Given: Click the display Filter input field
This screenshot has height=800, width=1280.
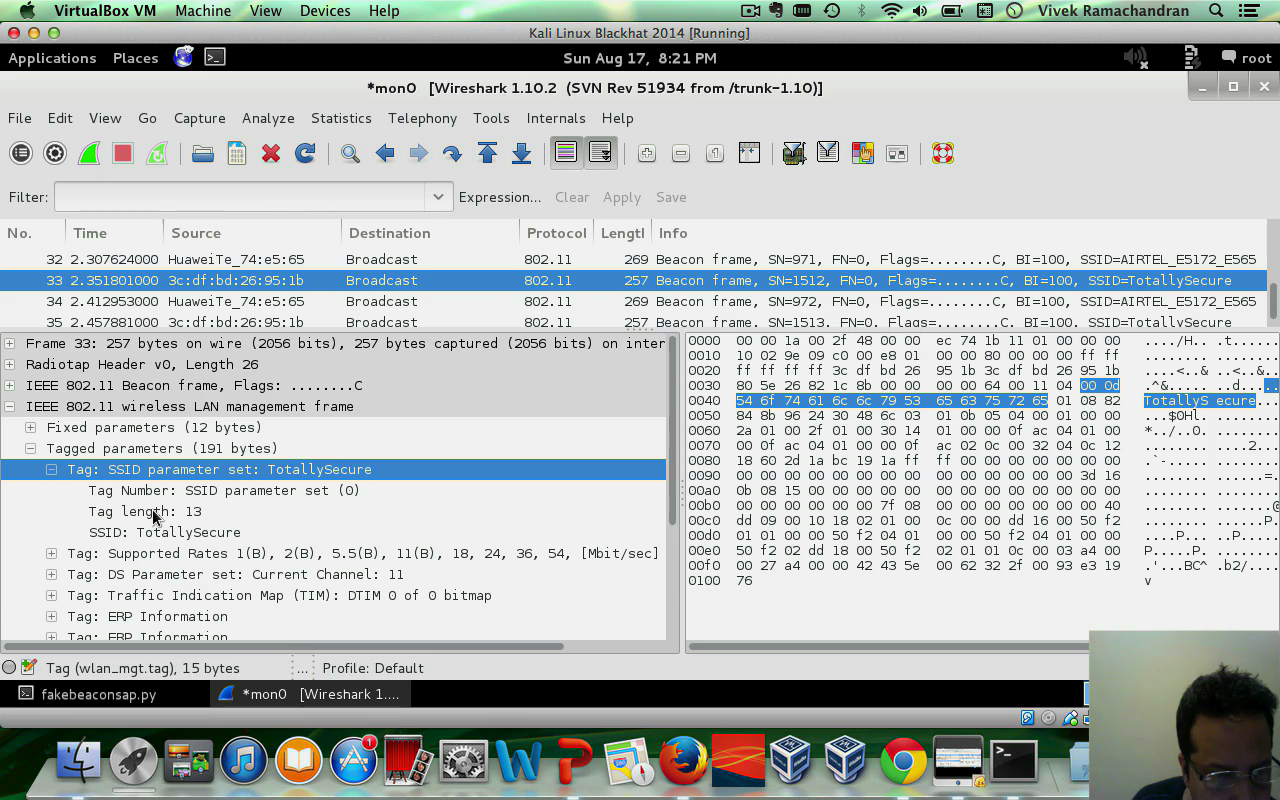Looking at the screenshot, I should pyautogui.click(x=240, y=197).
